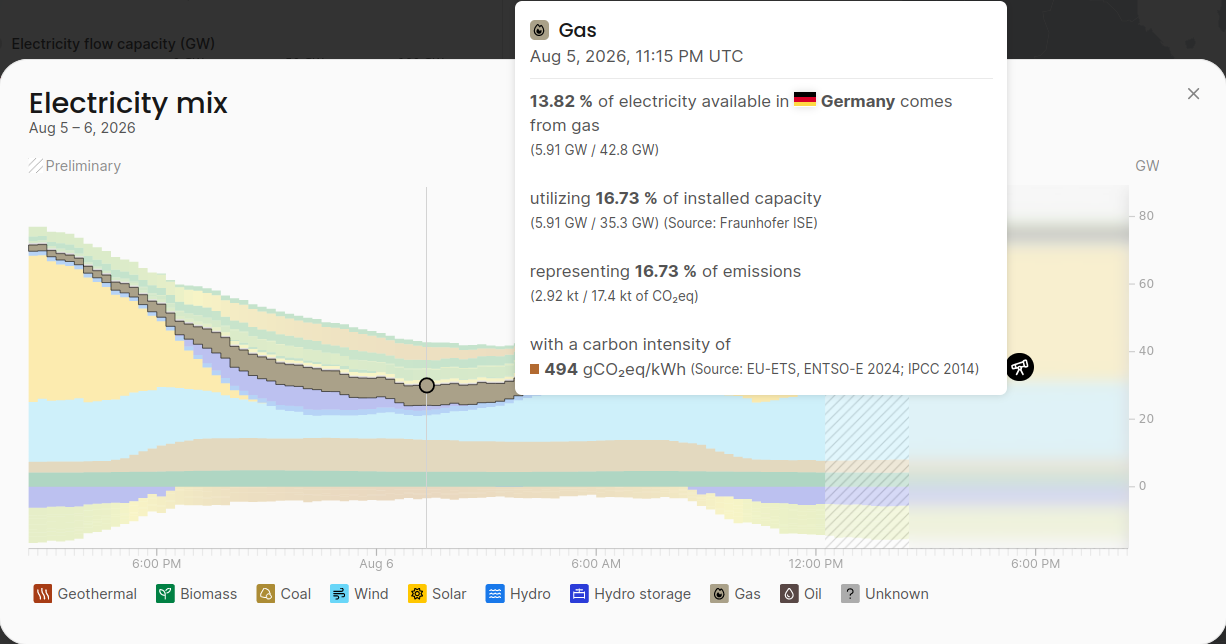Image resolution: width=1226 pixels, height=644 pixels.
Task: Click the Biomass leaf icon
Action: coord(165,594)
